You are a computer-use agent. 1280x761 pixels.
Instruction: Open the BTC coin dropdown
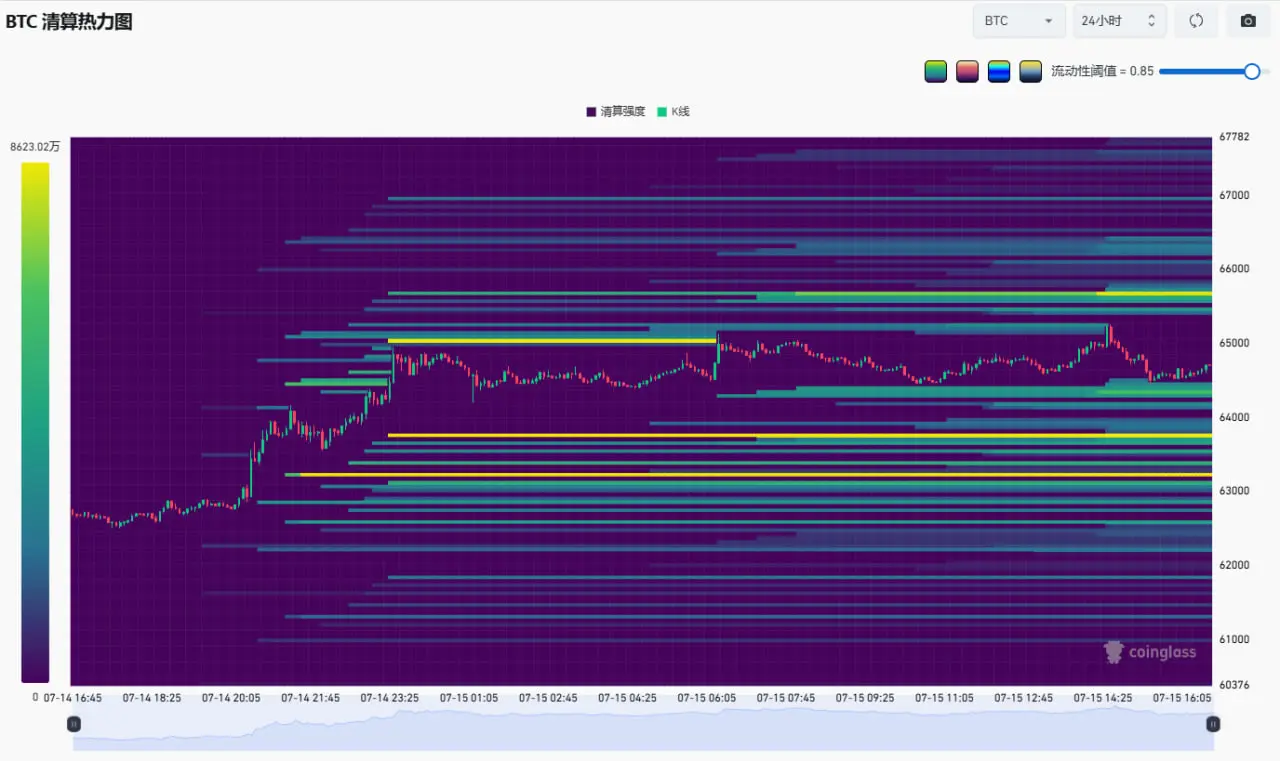pyautogui.click(x=1019, y=21)
